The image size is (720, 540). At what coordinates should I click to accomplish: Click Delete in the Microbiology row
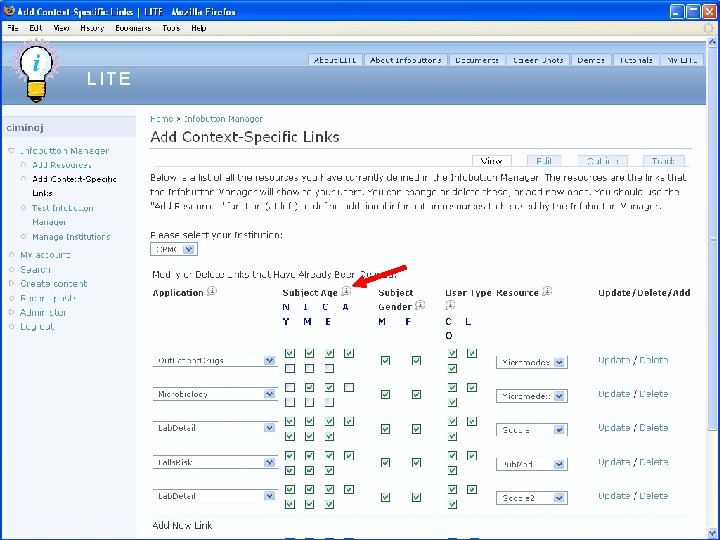[653, 394]
